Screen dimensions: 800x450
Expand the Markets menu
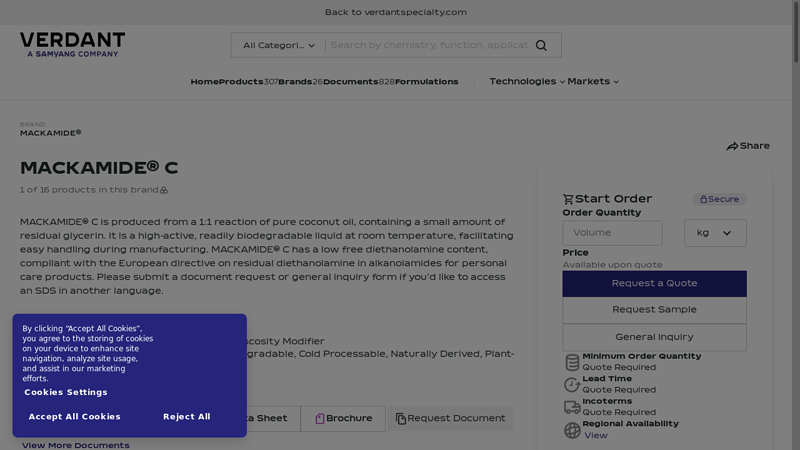pos(593,82)
